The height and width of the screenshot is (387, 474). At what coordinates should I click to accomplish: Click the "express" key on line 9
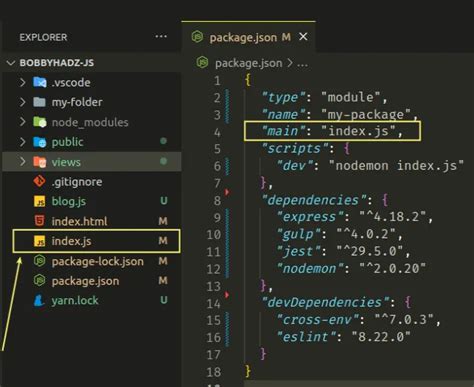(310, 217)
